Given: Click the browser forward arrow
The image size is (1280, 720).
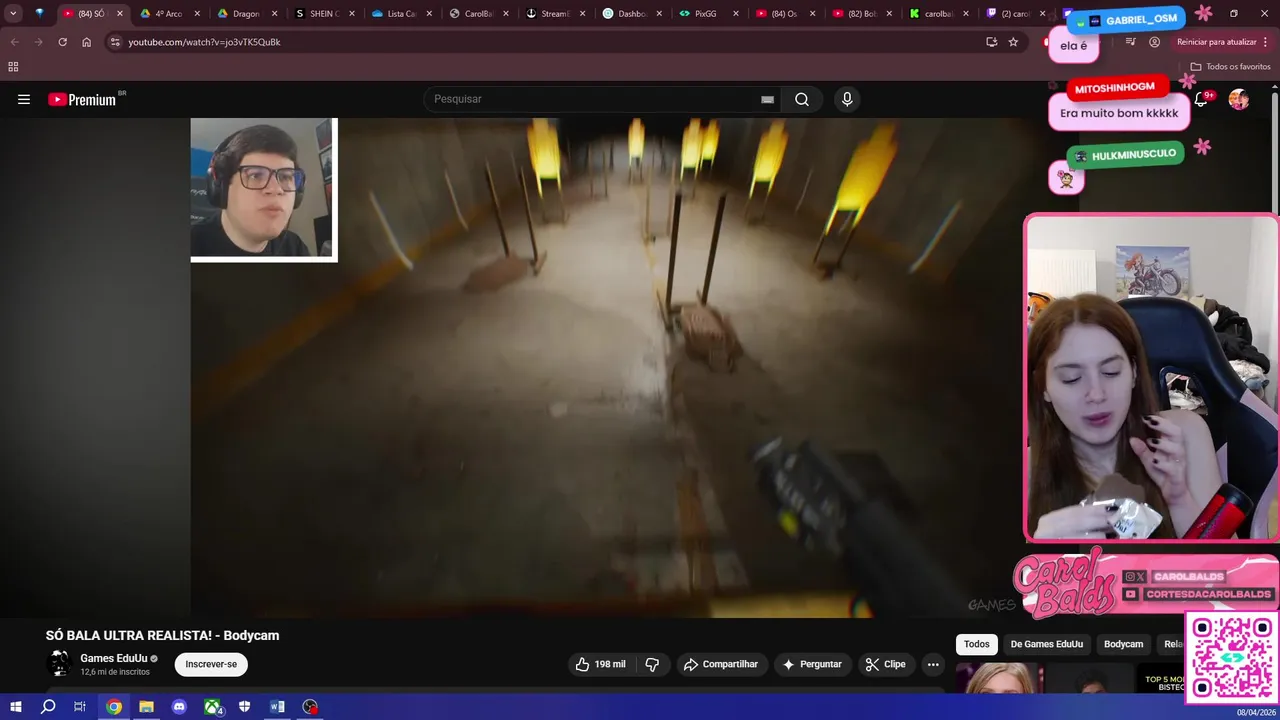Looking at the screenshot, I should (38, 42).
